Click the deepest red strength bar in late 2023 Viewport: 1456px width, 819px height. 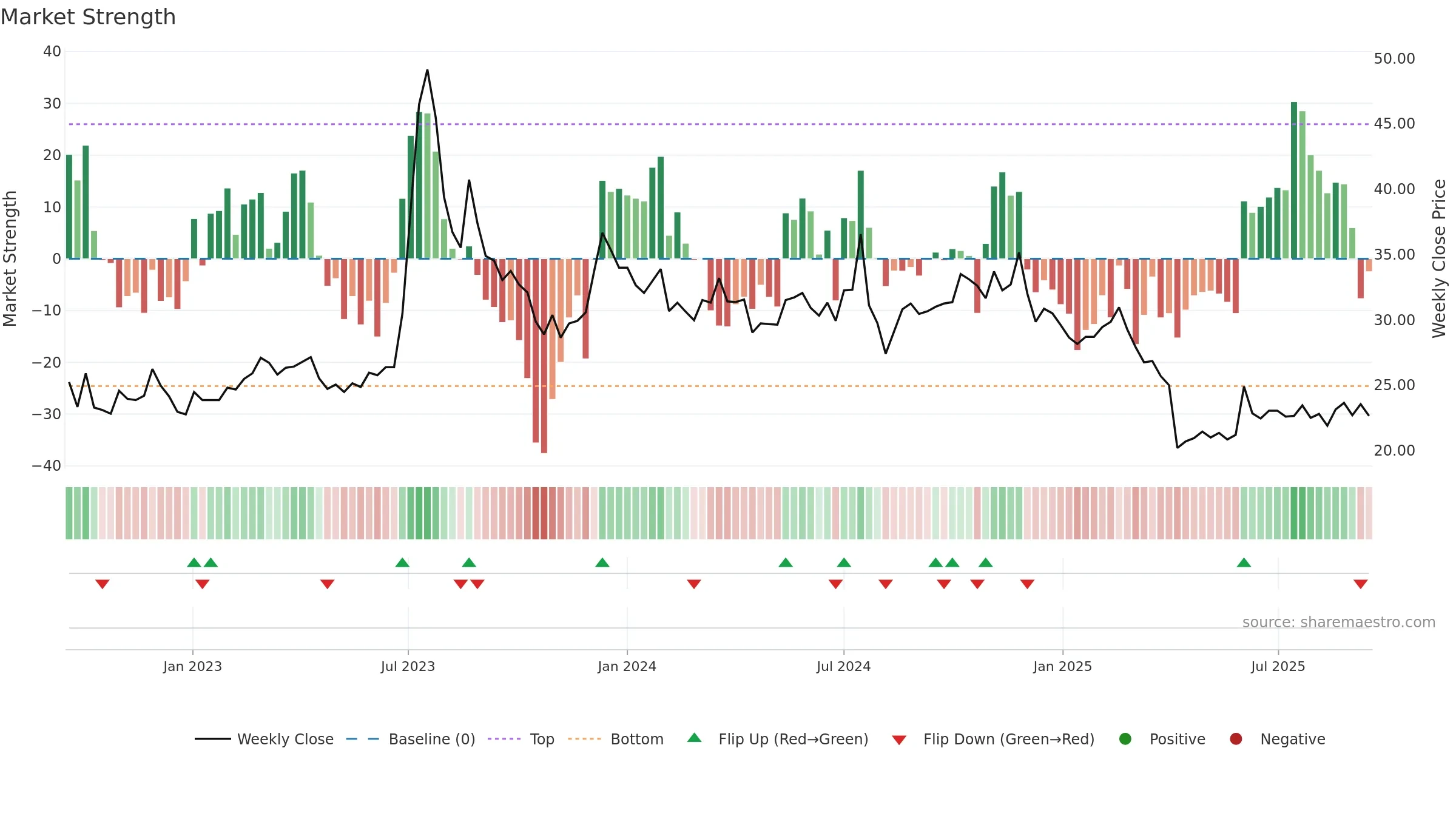coord(544,356)
